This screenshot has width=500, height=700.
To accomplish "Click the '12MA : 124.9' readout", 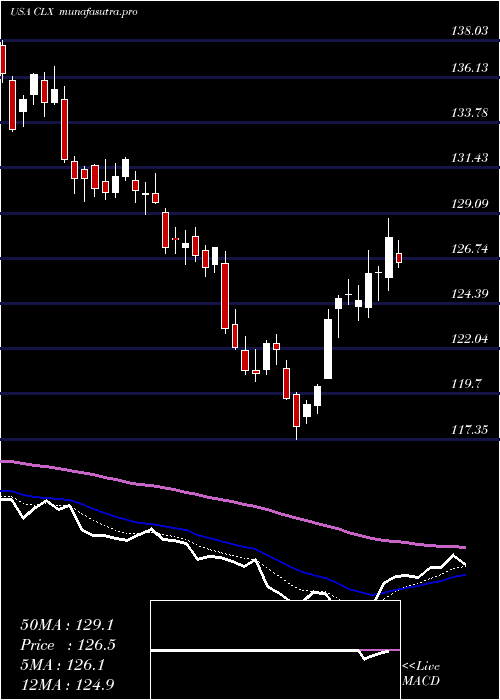I will (69, 685).
